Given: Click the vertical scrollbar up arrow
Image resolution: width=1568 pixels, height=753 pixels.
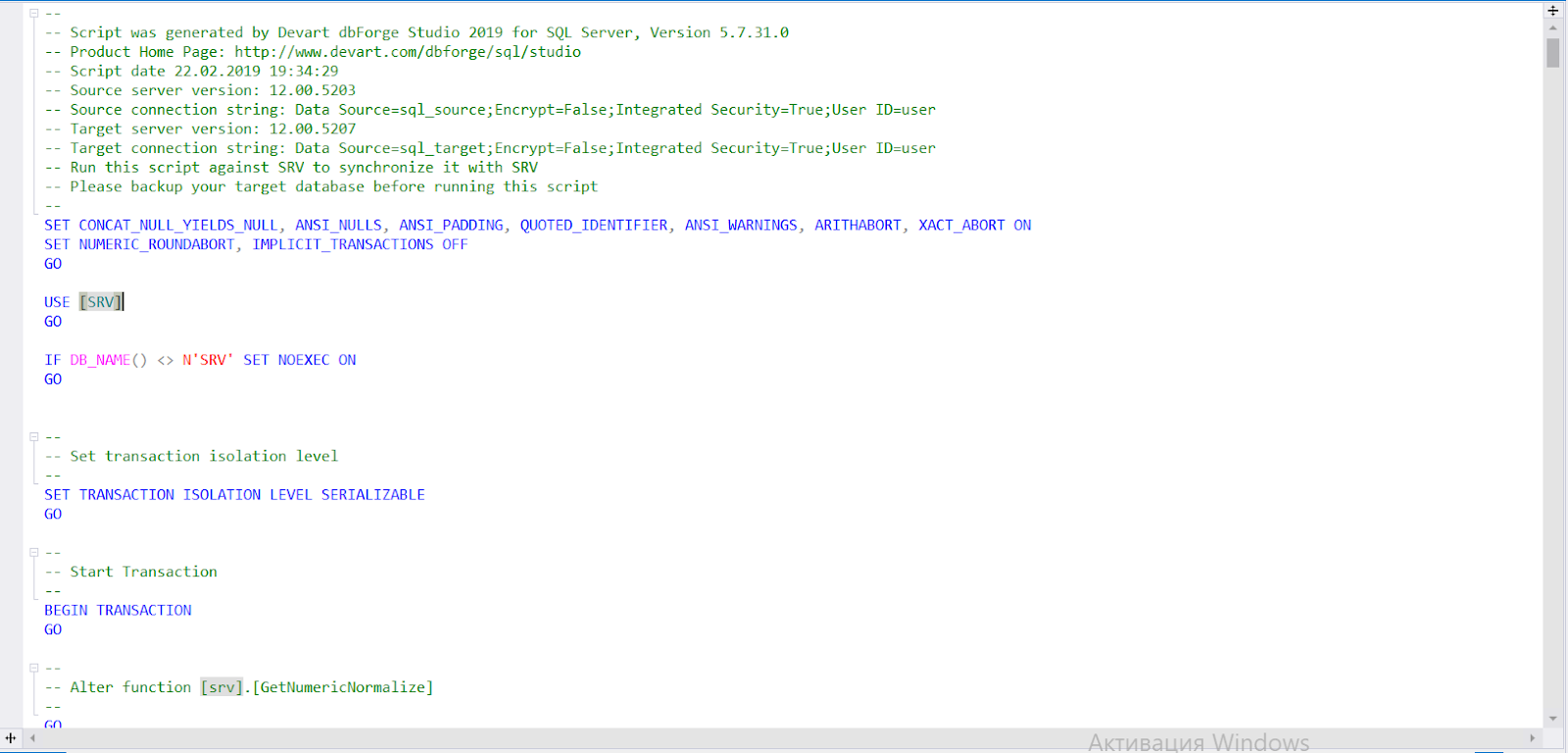Looking at the screenshot, I should pyautogui.click(x=1553, y=28).
